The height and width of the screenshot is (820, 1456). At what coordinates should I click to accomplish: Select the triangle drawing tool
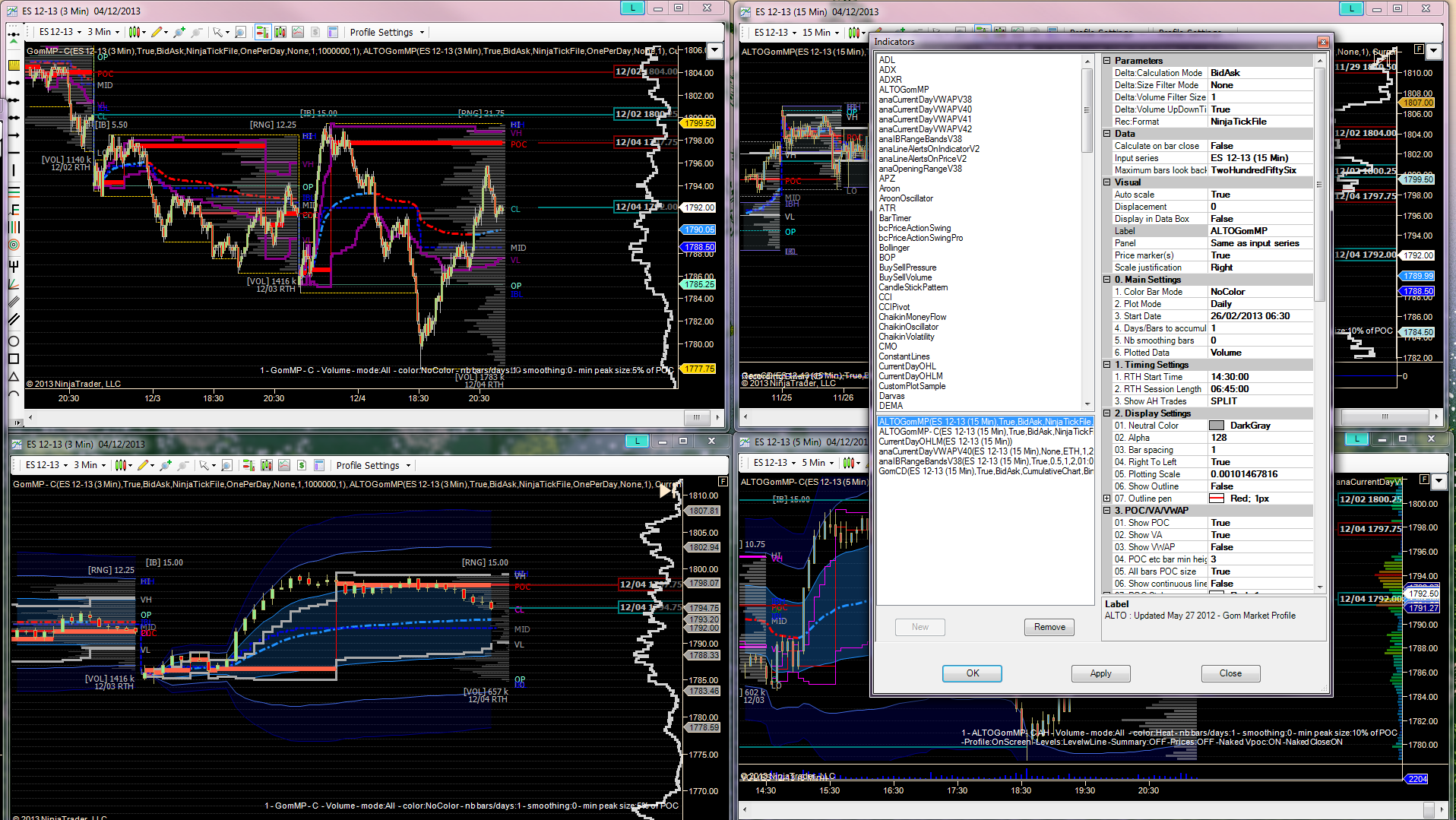click(14, 377)
